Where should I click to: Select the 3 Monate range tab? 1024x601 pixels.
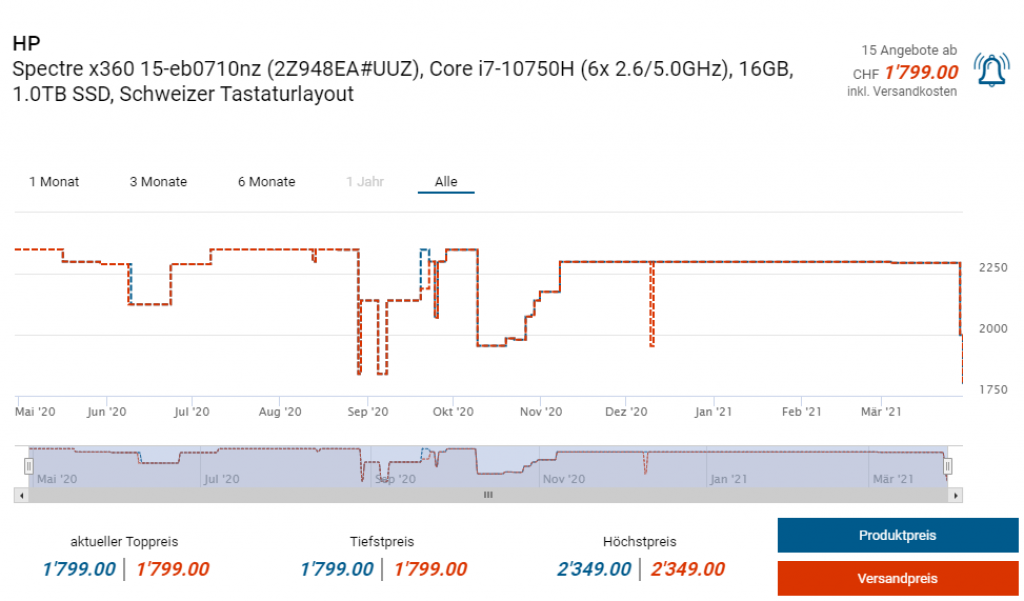click(158, 182)
